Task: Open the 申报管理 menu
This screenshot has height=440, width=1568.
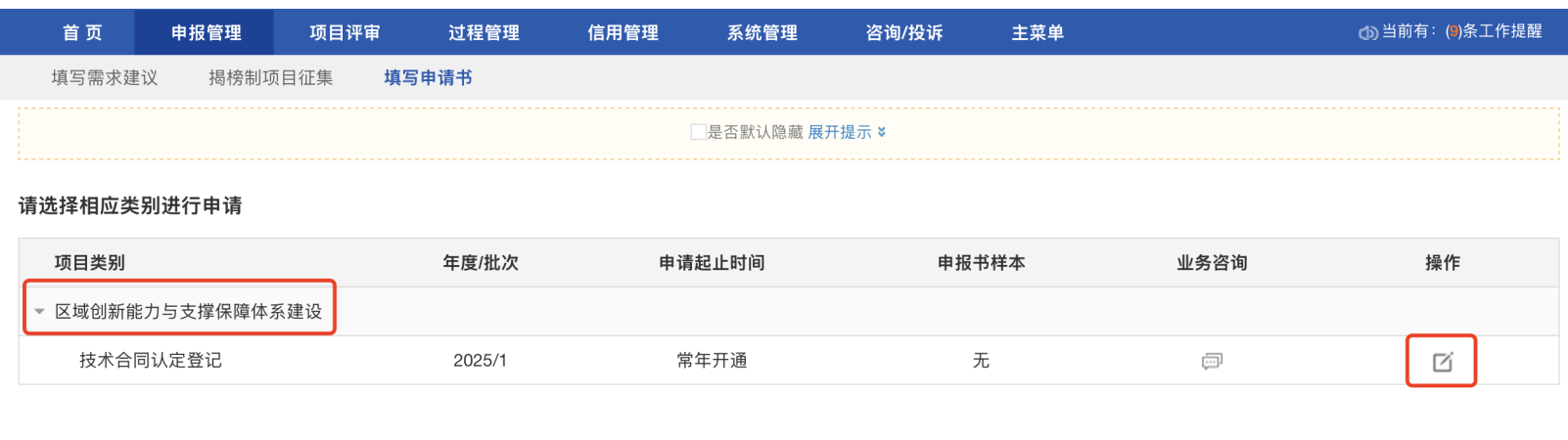Action: [x=206, y=33]
